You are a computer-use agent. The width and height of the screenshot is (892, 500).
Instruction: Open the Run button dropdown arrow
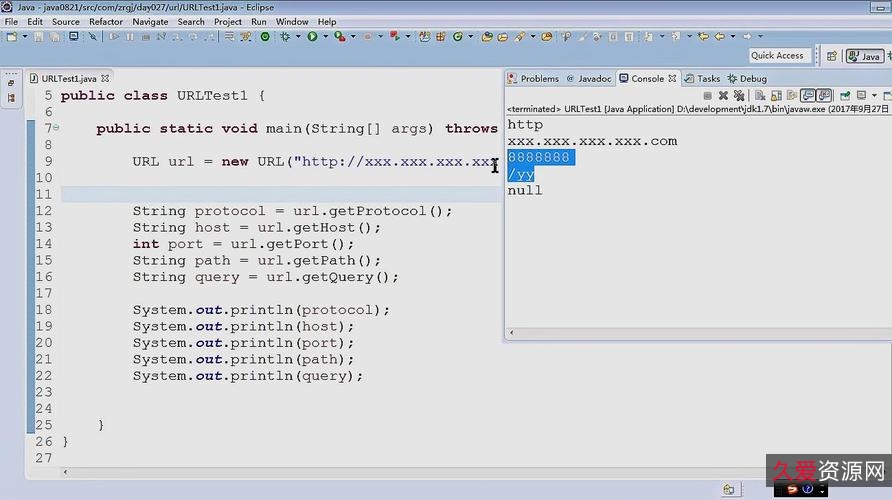[323, 37]
